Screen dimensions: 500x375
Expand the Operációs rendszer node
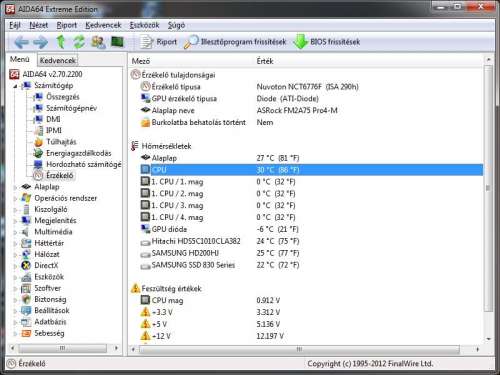15,199
